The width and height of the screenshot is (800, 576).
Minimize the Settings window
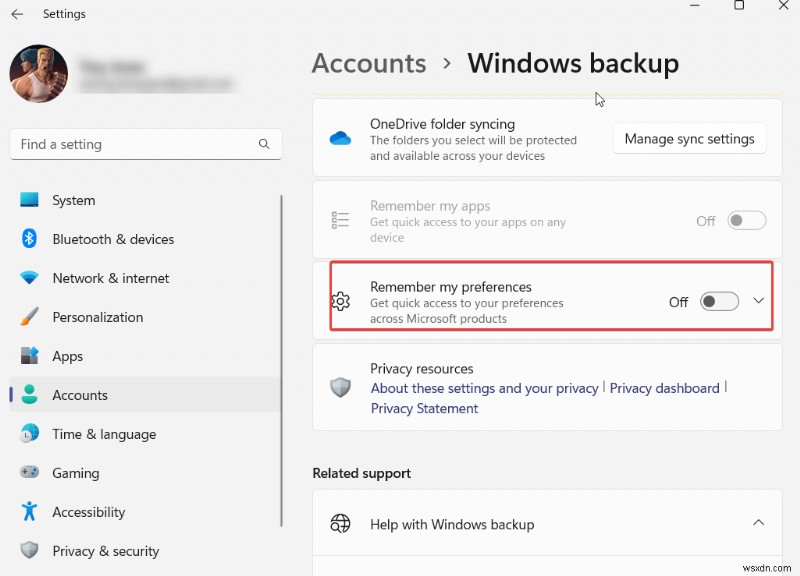[694, 5]
